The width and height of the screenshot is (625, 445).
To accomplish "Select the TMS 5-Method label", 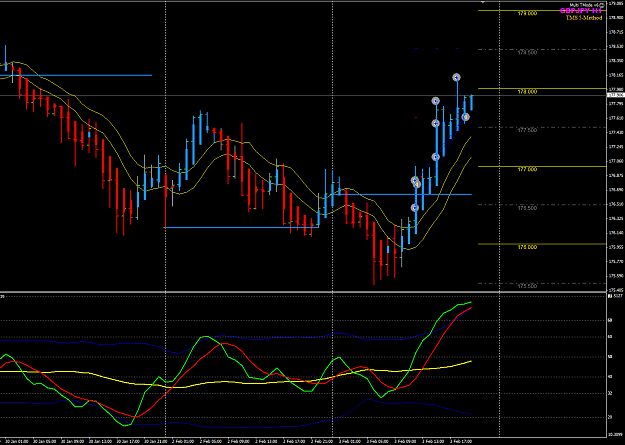I will (584, 18).
